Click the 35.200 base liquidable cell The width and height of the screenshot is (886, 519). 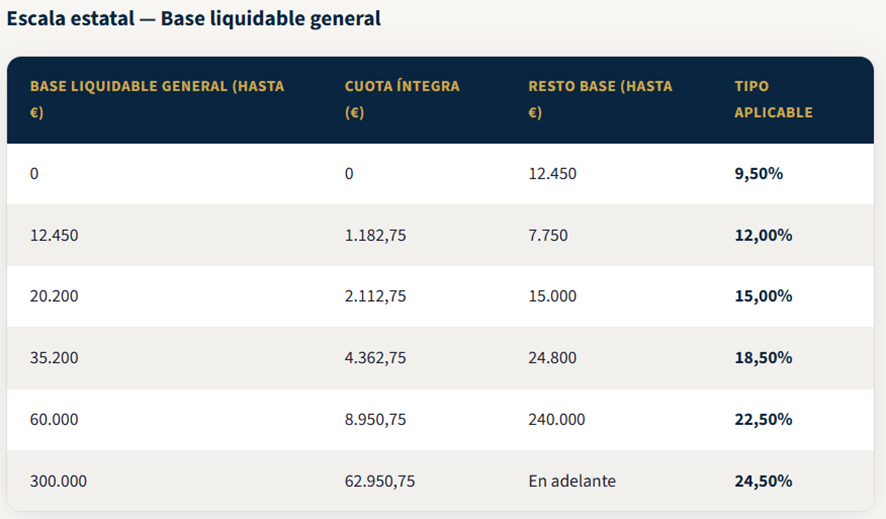[54, 358]
